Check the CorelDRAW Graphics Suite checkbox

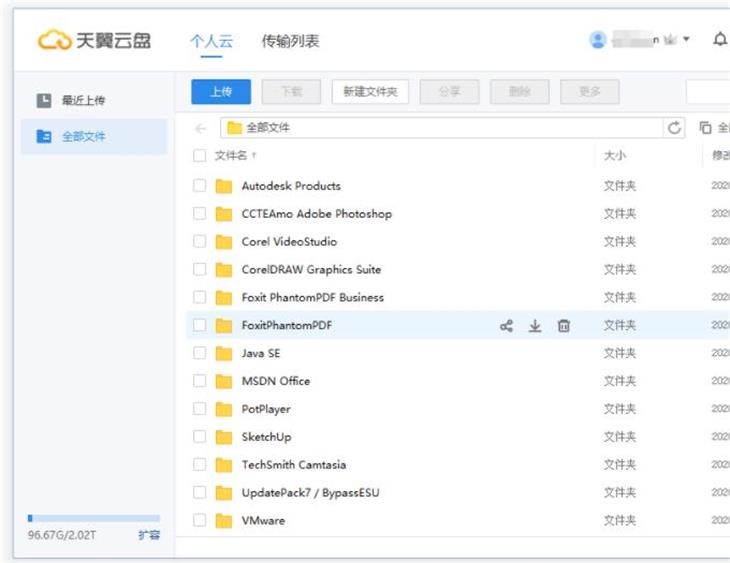[x=199, y=270]
